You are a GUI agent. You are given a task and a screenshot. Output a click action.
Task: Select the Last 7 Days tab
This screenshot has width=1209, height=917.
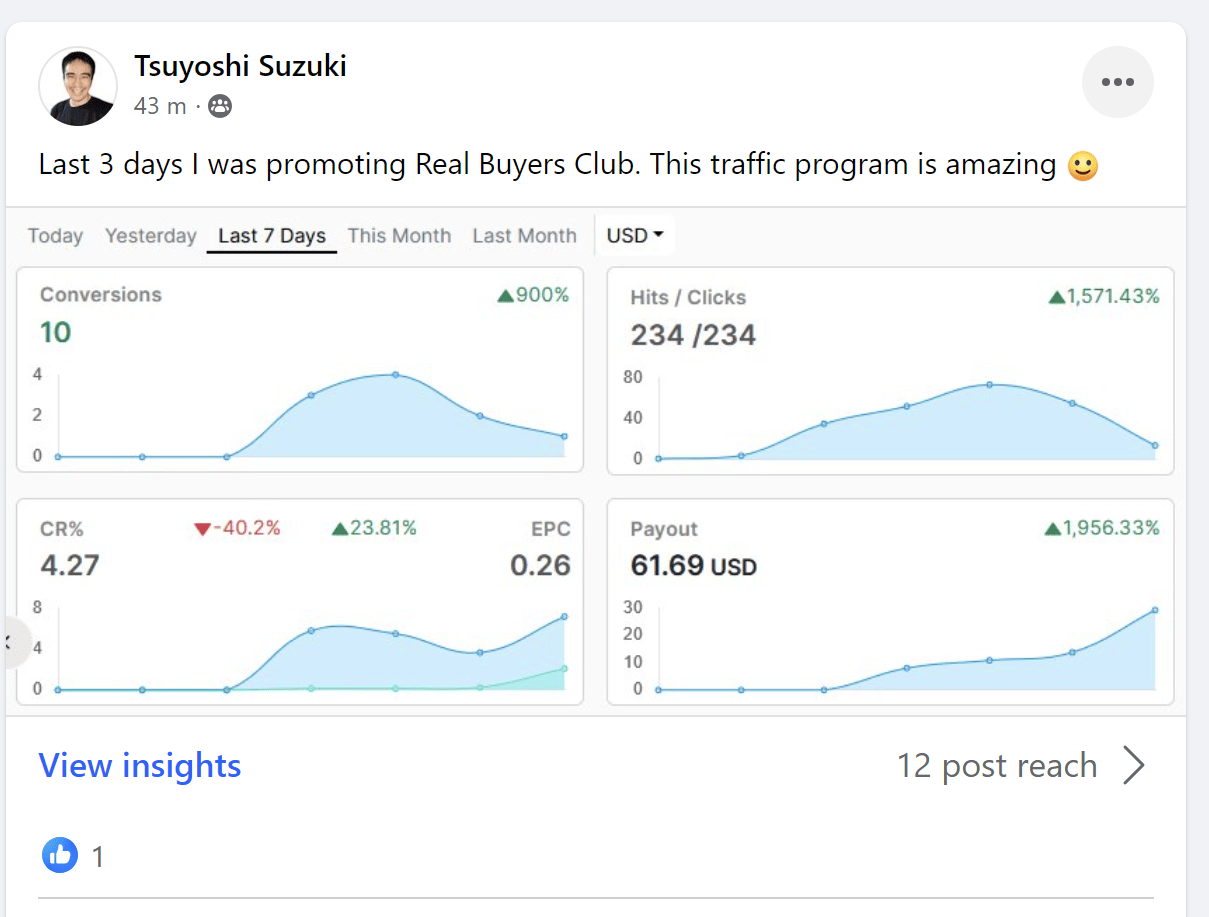pos(272,236)
